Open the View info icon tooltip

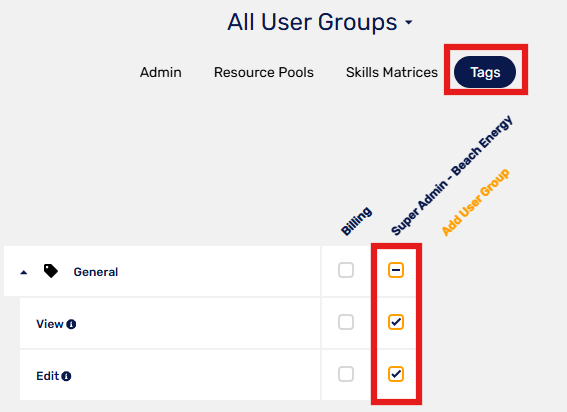pyautogui.click(x=71, y=324)
